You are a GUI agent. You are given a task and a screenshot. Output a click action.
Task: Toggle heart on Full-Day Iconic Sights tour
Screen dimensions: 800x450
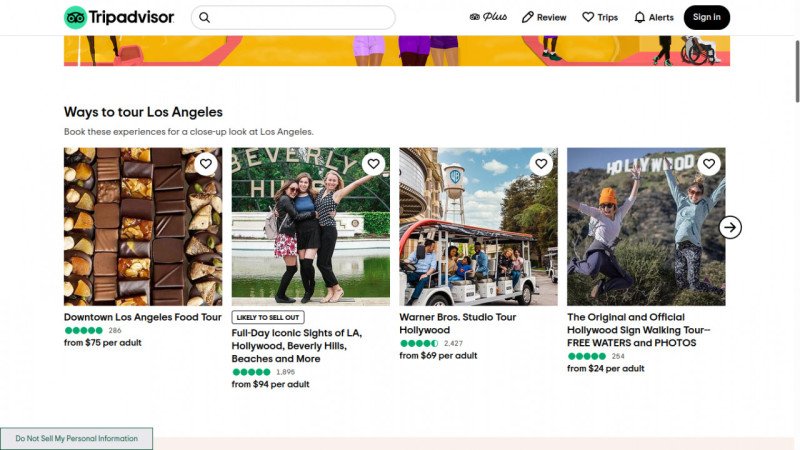click(373, 164)
